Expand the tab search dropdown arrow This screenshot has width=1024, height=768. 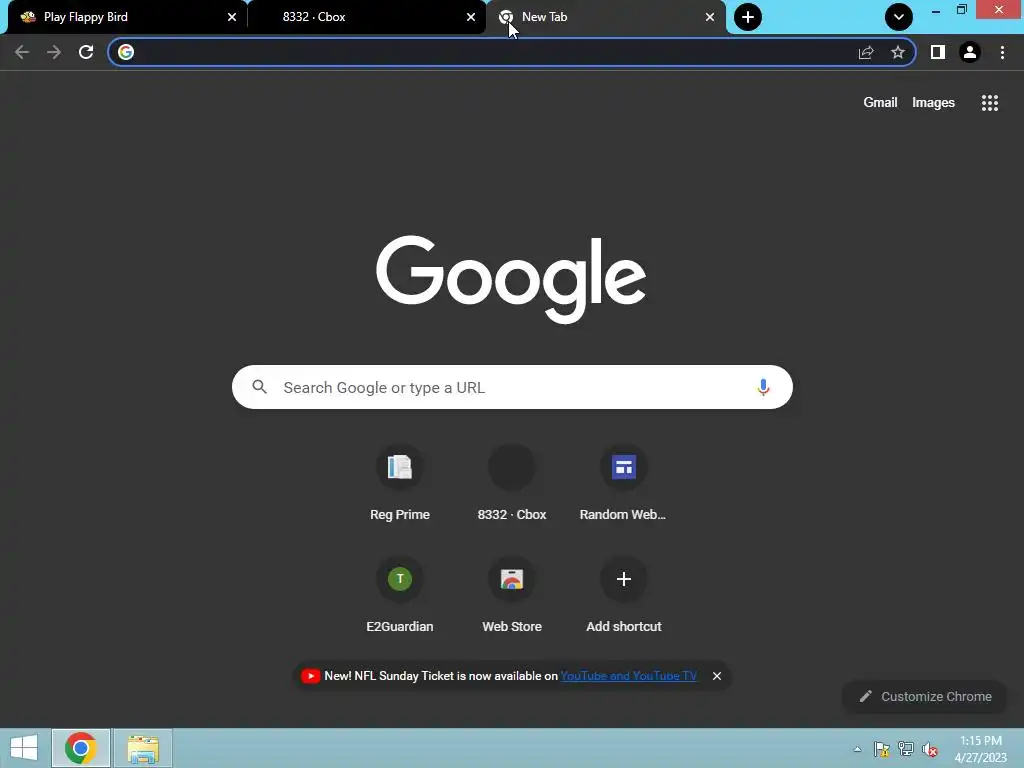(899, 17)
